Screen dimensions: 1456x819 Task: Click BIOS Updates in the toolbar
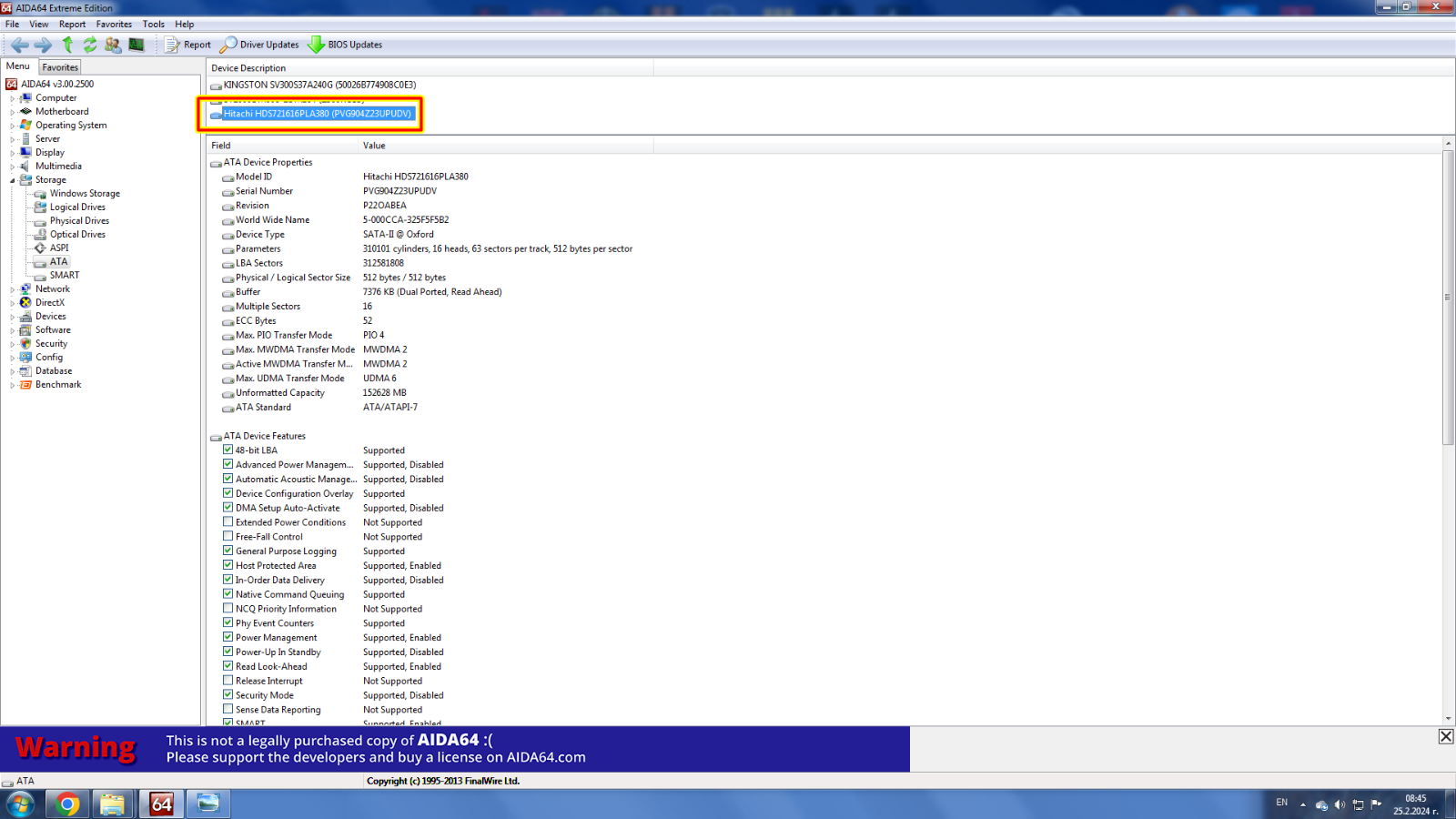[x=345, y=45]
